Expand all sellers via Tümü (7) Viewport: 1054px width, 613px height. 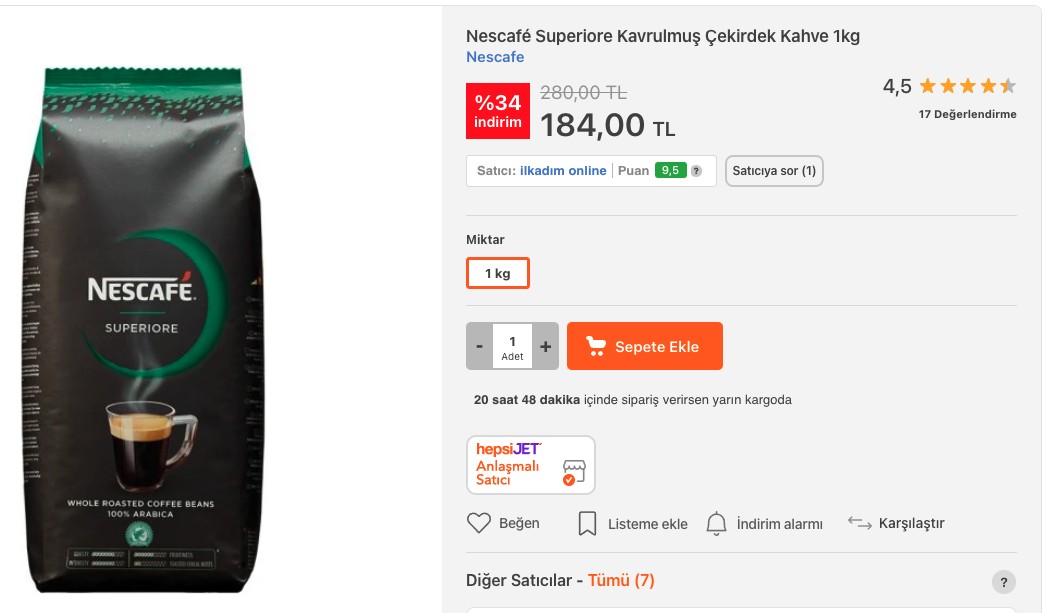pos(621,580)
